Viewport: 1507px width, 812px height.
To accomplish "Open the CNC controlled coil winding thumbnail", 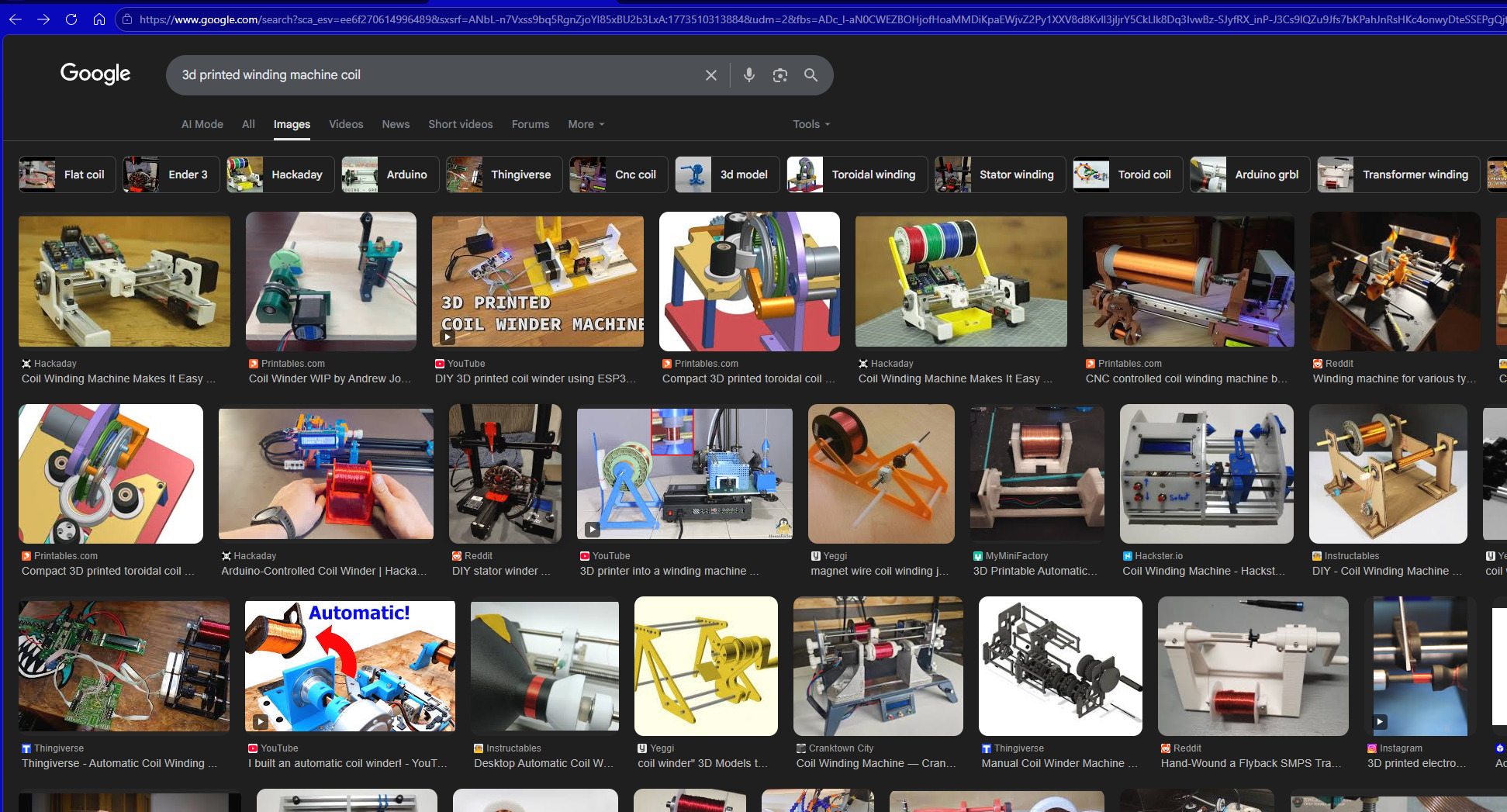I will point(1187,282).
